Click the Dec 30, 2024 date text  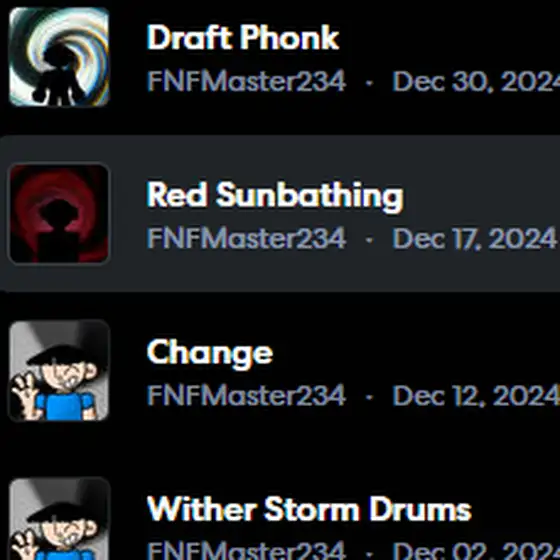pyautogui.click(x=476, y=81)
